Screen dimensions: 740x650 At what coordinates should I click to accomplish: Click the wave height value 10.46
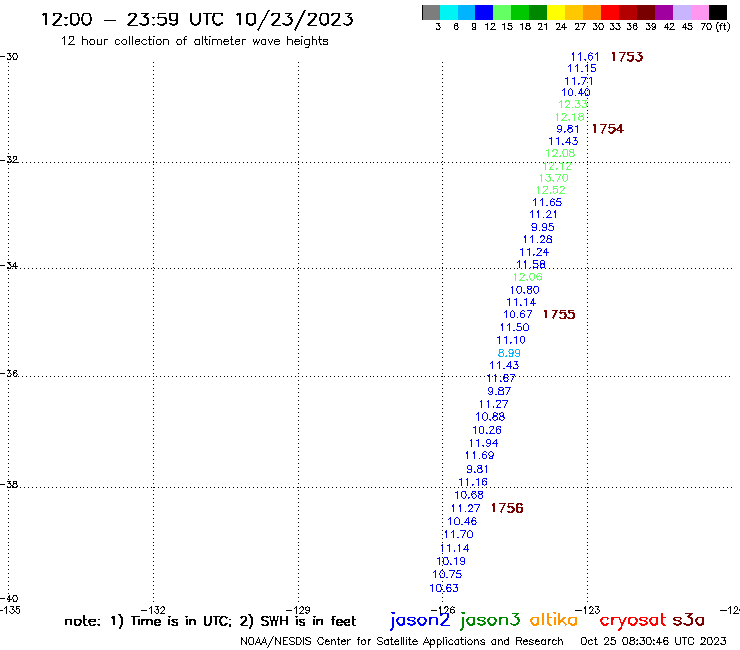[x=462, y=522]
